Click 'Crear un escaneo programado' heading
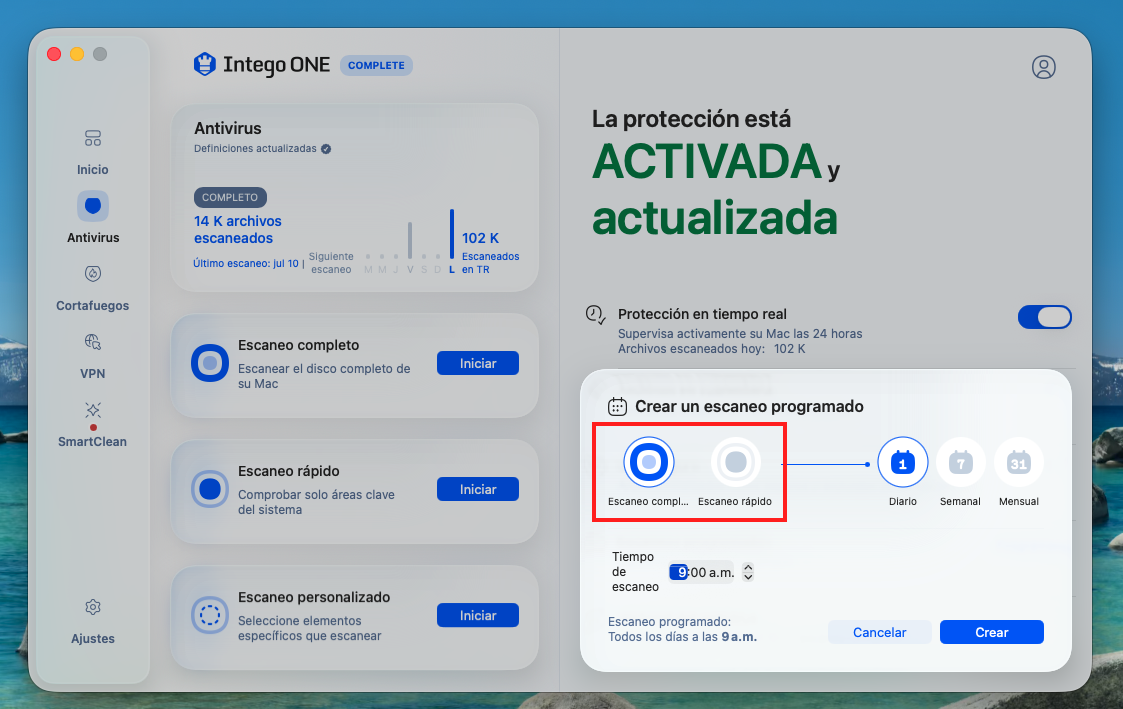Screen dimensions: 1123x709 pos(749,407)
